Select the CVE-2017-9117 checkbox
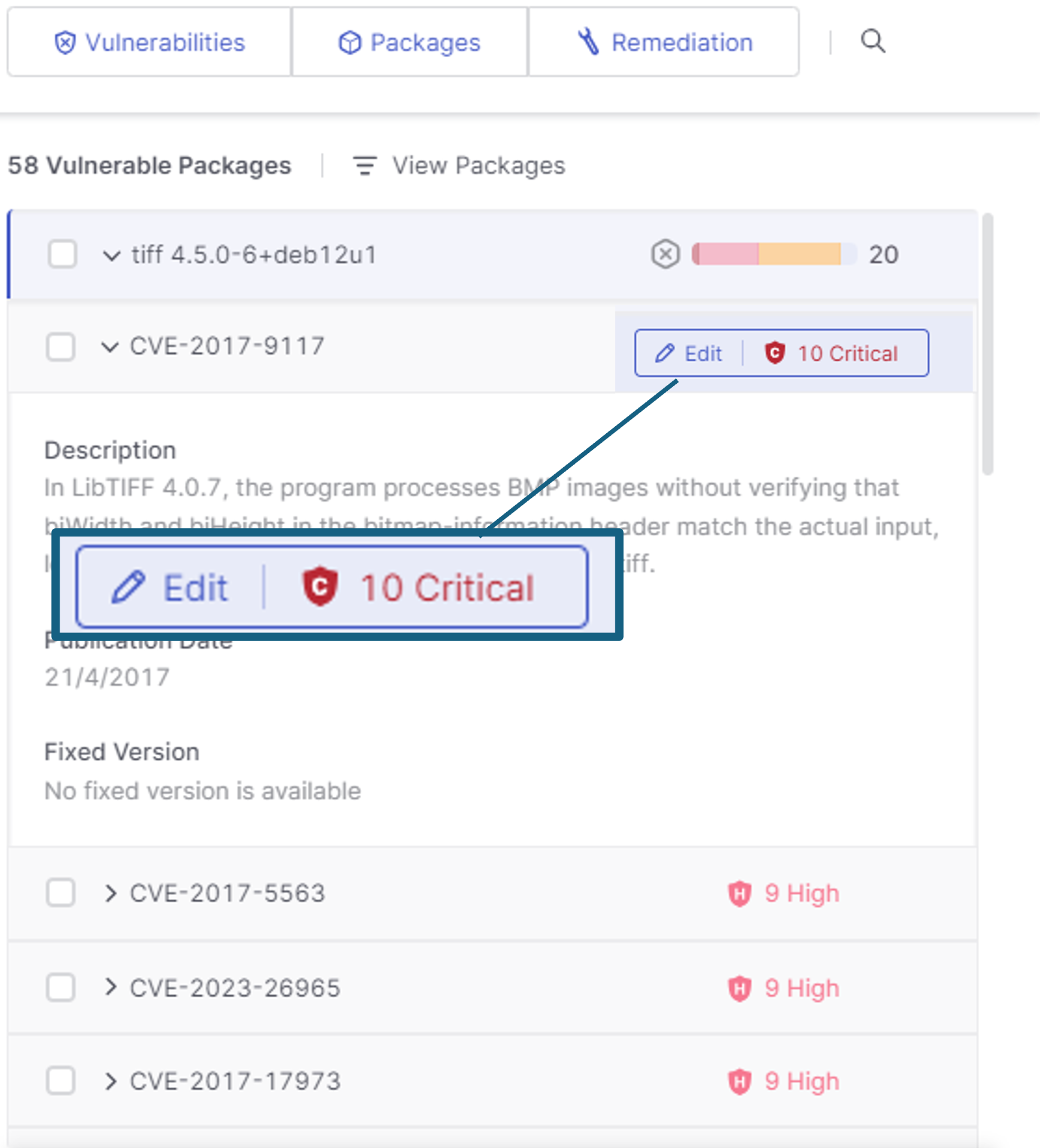This screenshot has width=1040, height=1148. (x=61, y=347)
